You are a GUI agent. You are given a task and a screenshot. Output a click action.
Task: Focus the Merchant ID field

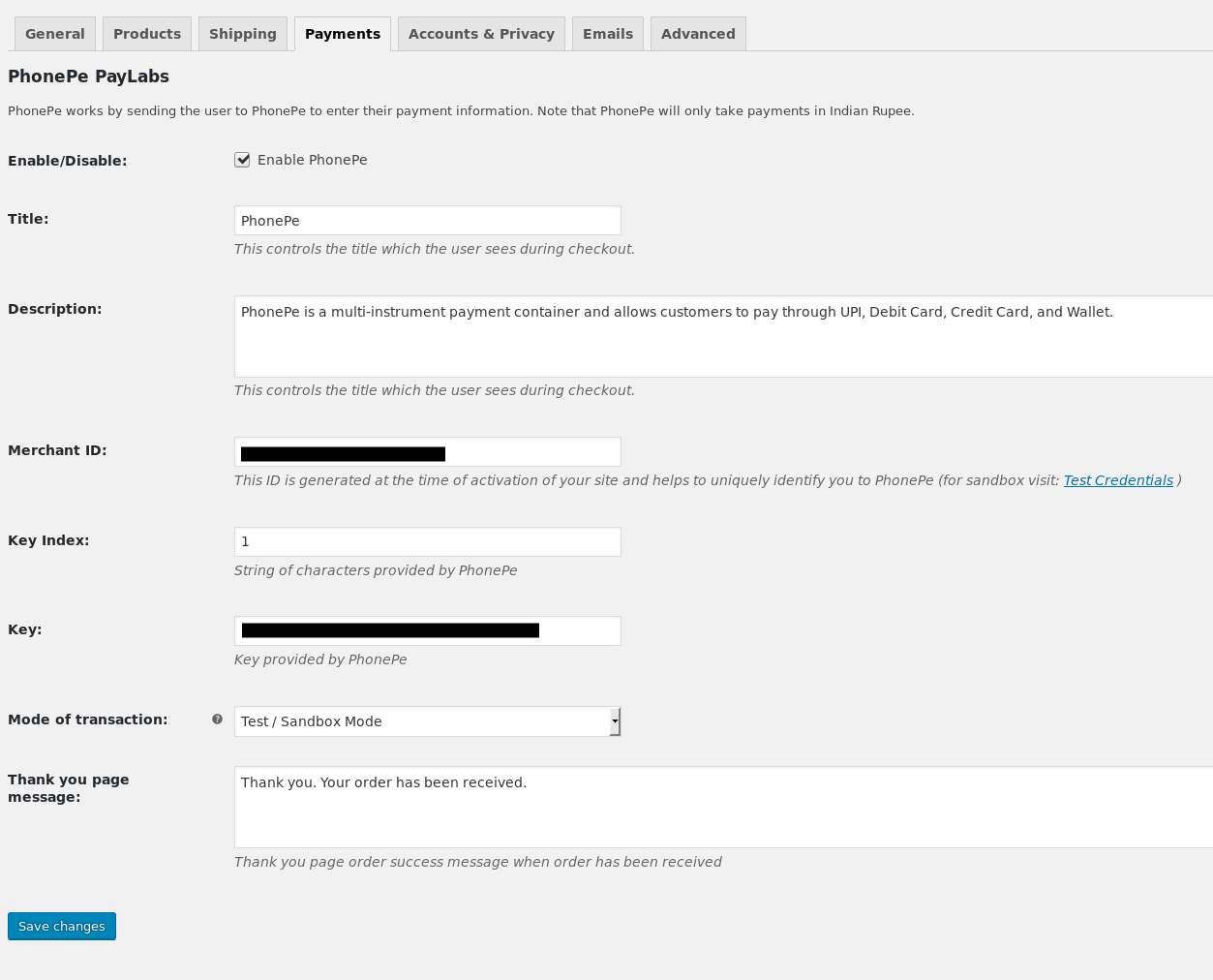click(427, 452)
